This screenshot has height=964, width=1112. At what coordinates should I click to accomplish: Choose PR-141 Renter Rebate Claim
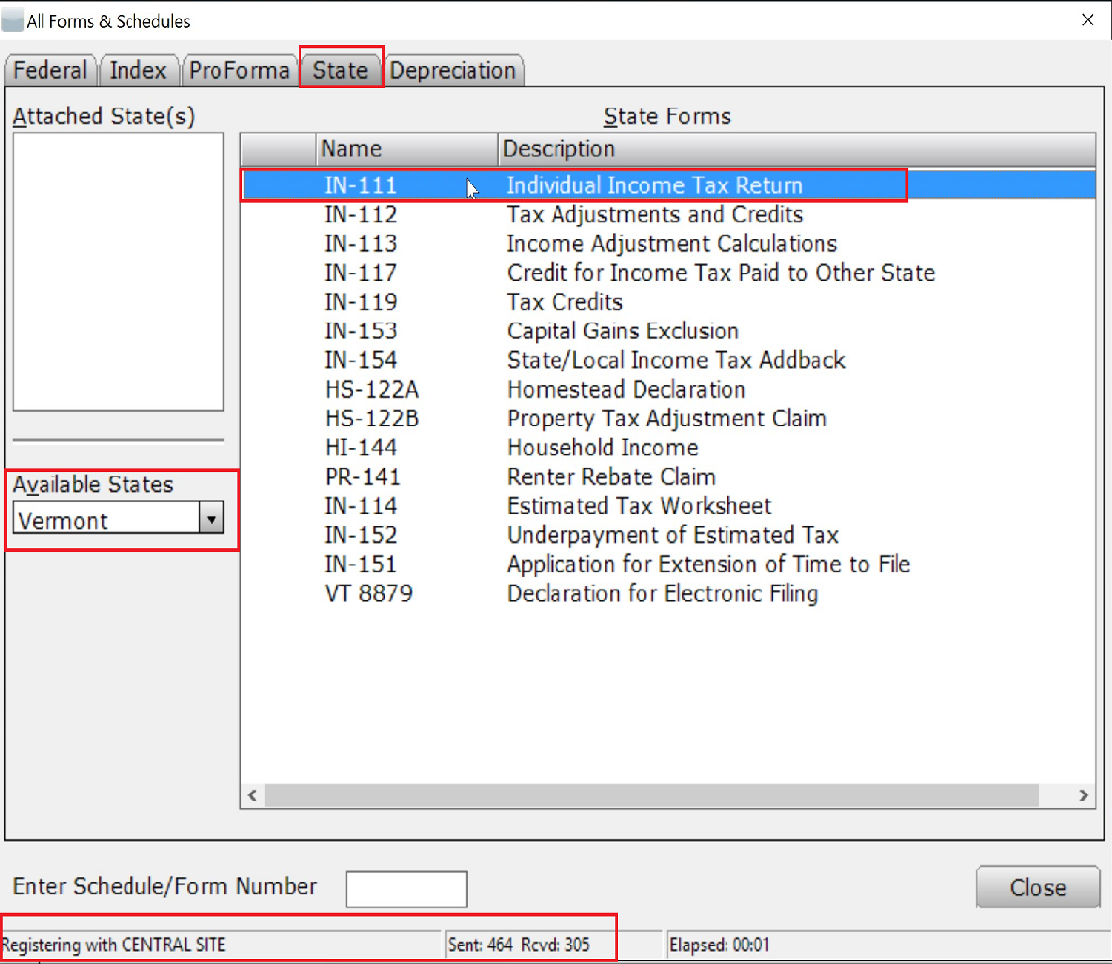[520, 477]
